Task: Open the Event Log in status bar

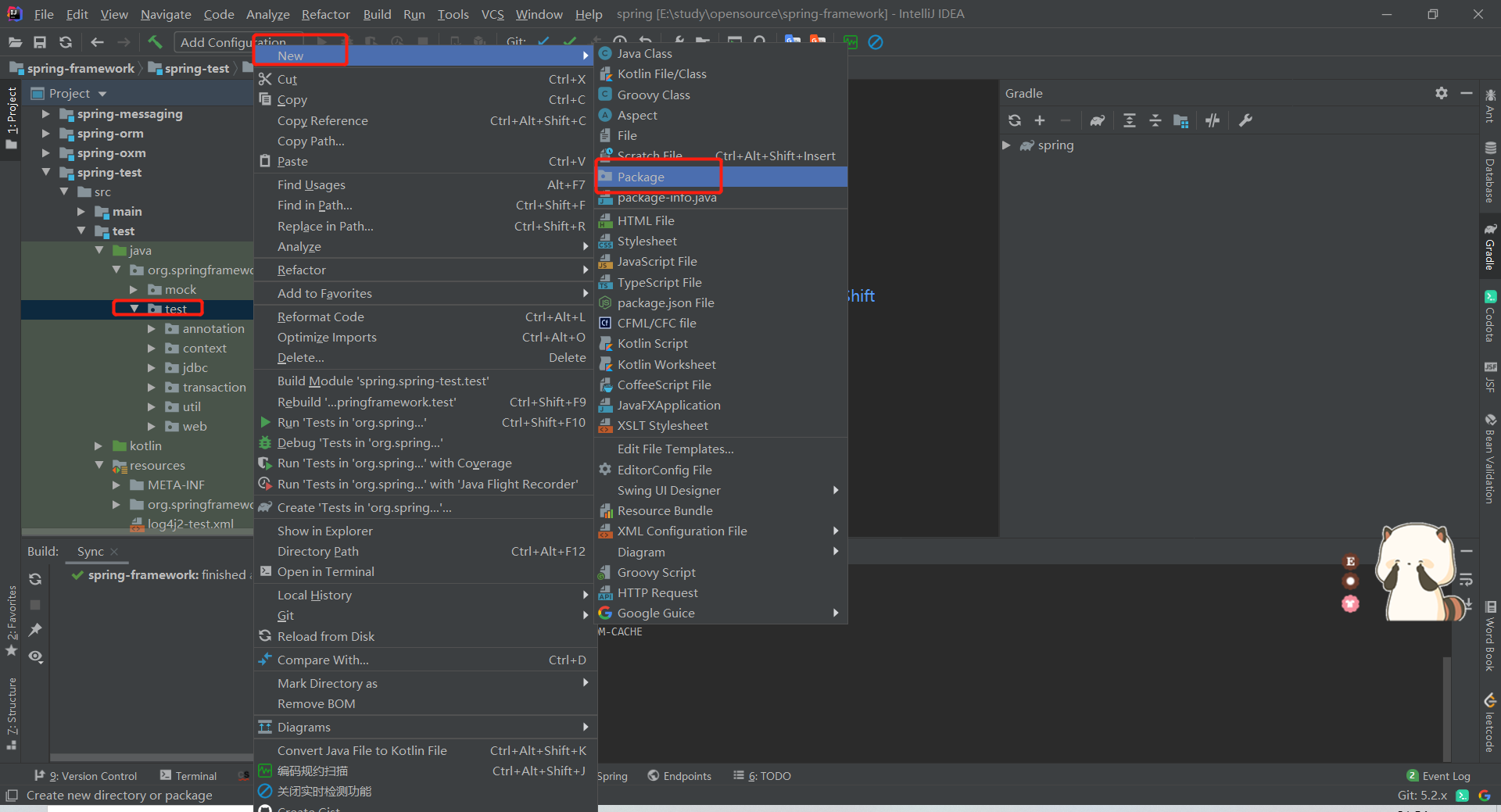Action: point(1438,776)
